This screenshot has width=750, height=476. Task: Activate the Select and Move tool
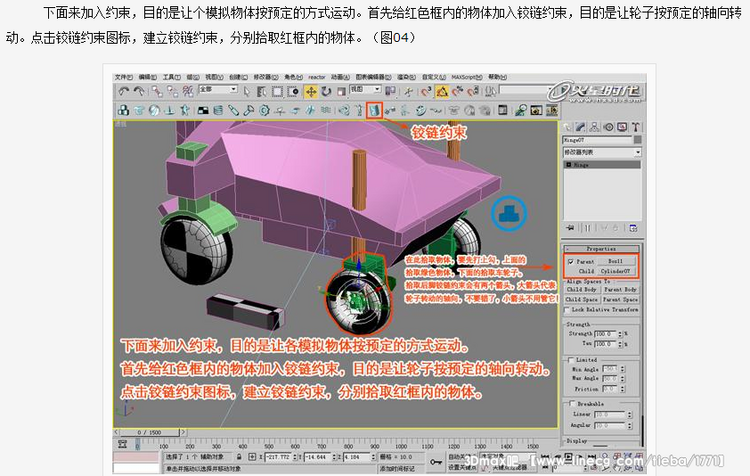click(311, 91)
